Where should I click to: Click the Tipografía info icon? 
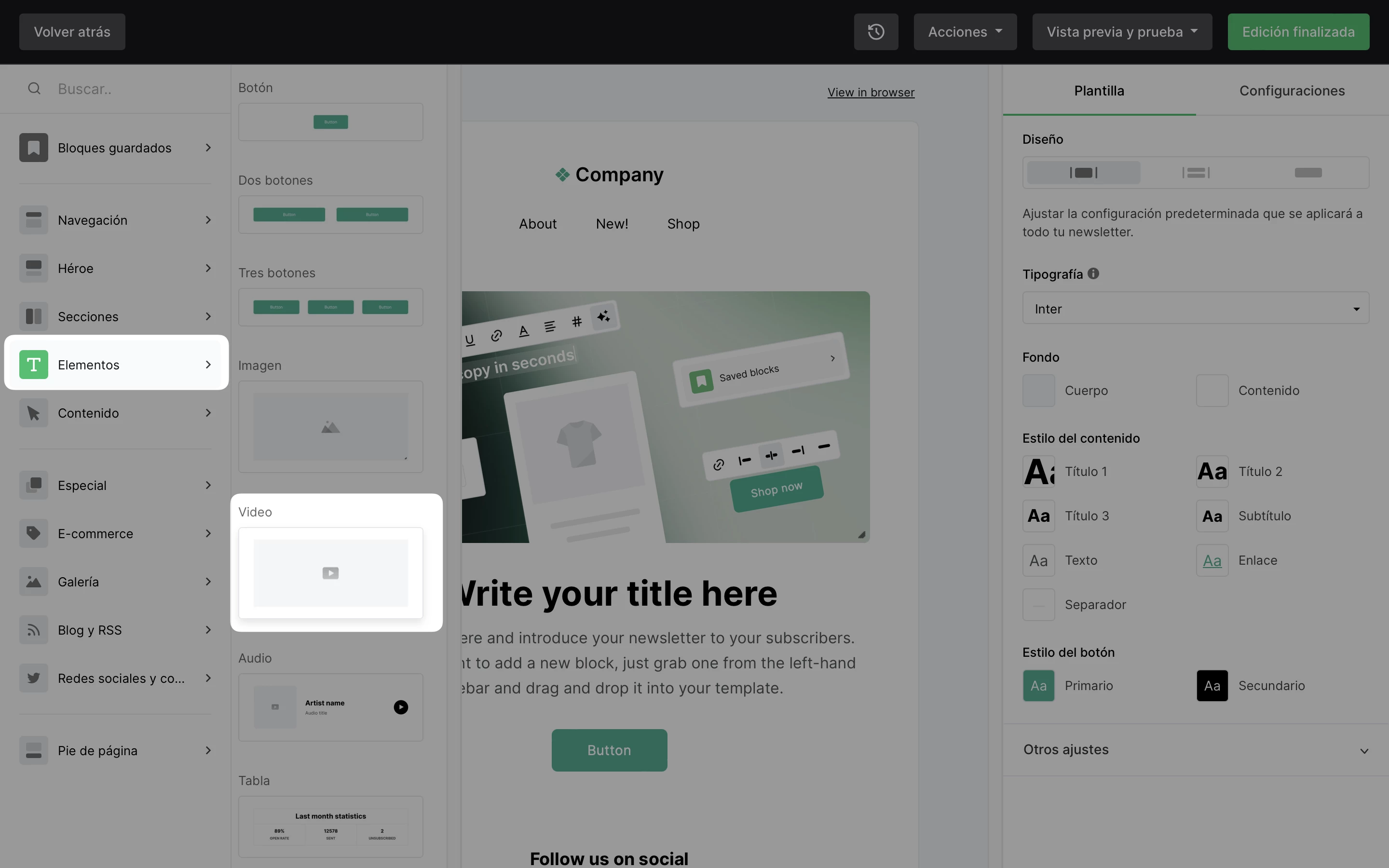point(1093,274)
